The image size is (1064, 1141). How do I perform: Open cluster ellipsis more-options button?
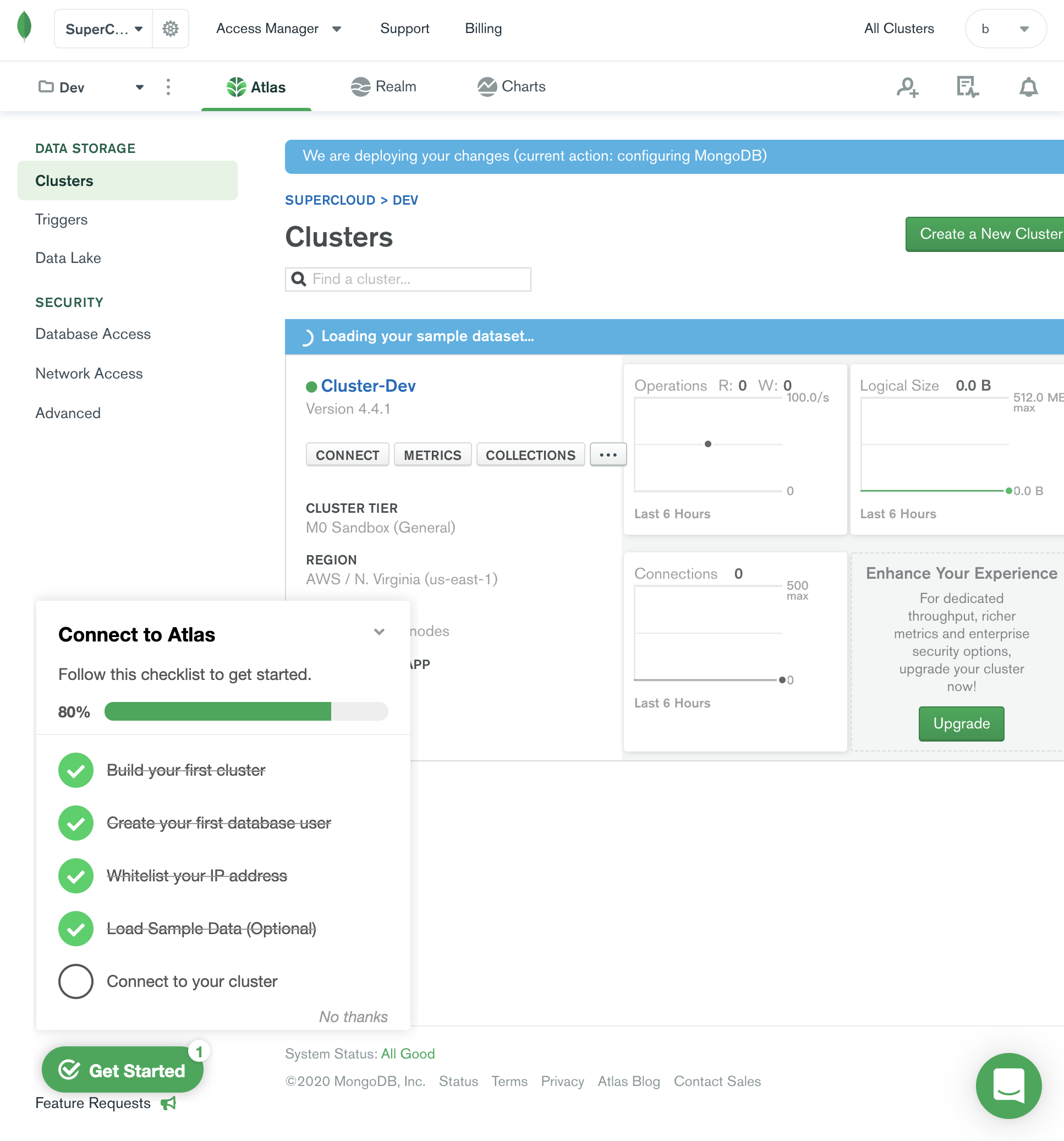[x=608, y=454]
